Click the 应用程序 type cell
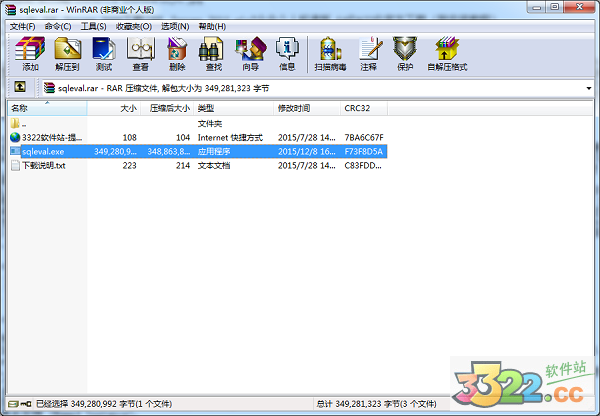600x416 pixels. pyautogui.click(x=214, y=152)
